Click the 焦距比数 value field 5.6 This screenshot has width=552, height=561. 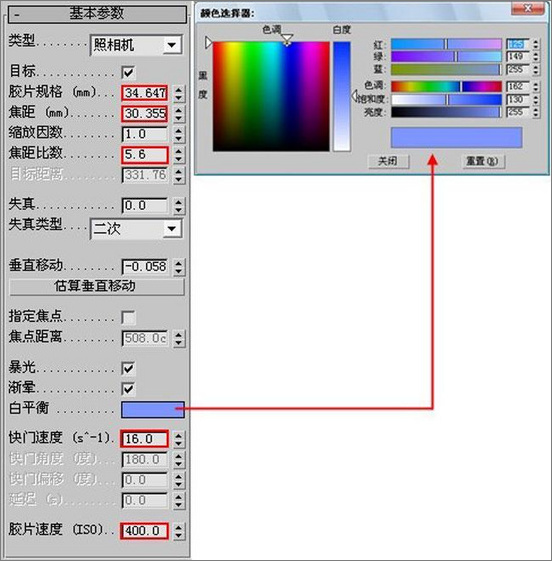[145, 155]
